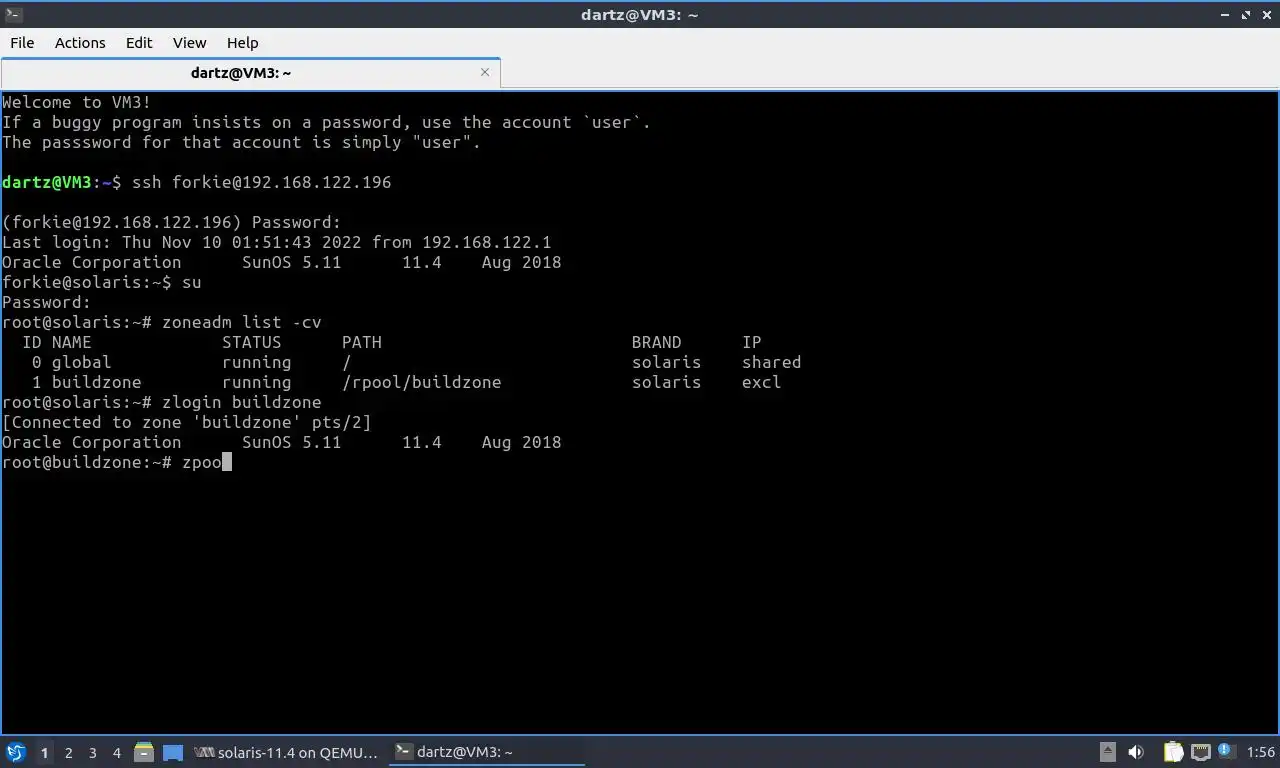Click the terminal icon in the title bar
Viewport: 1280px width, 768px height.
12,15
